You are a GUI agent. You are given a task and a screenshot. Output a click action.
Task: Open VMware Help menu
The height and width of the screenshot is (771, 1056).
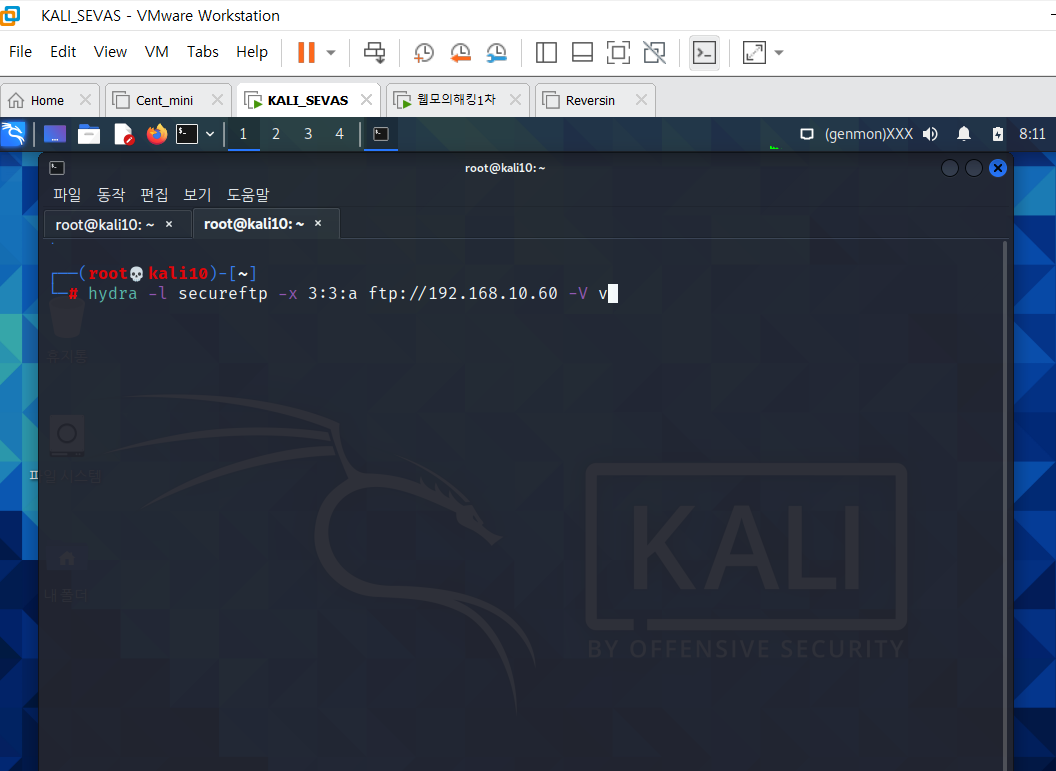pyautogui.click(x=252, y=52)
